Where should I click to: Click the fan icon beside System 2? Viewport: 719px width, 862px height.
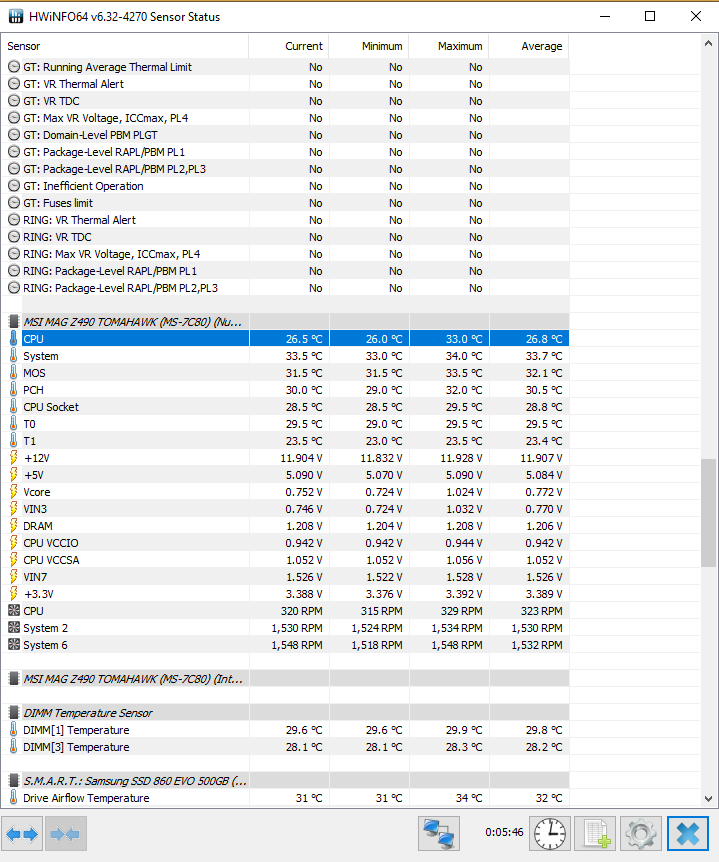pos(14,628)
